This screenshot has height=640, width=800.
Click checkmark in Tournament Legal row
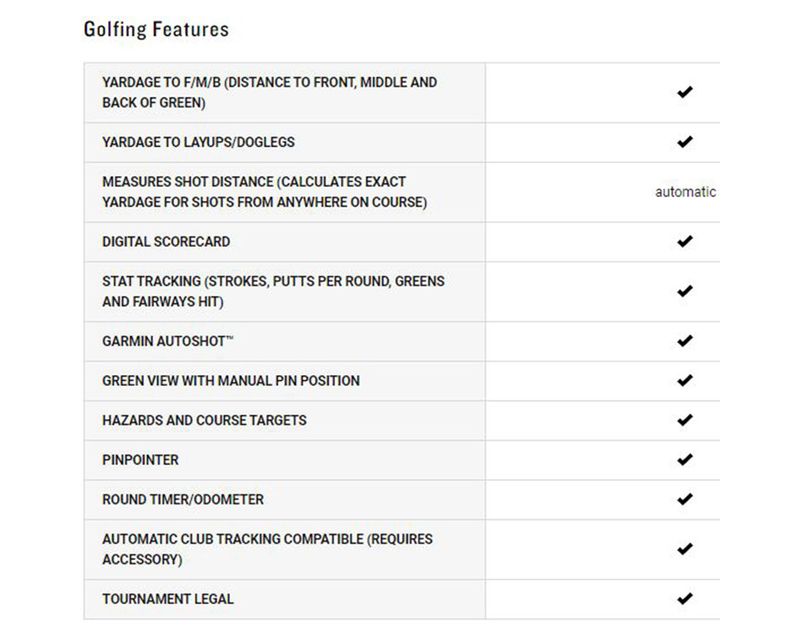[x=685, y=599]
